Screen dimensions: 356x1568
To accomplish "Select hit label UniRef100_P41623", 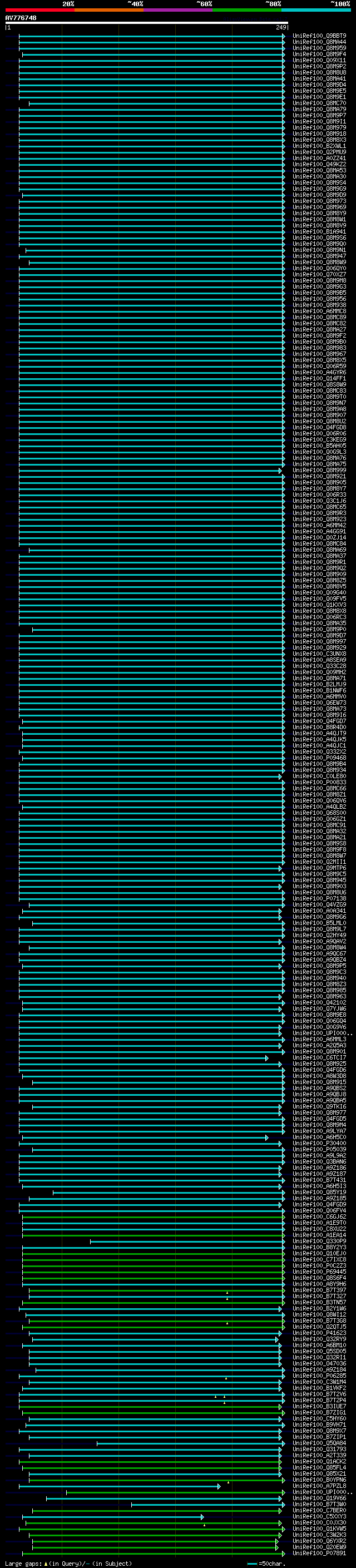I will click(319, 1333).
